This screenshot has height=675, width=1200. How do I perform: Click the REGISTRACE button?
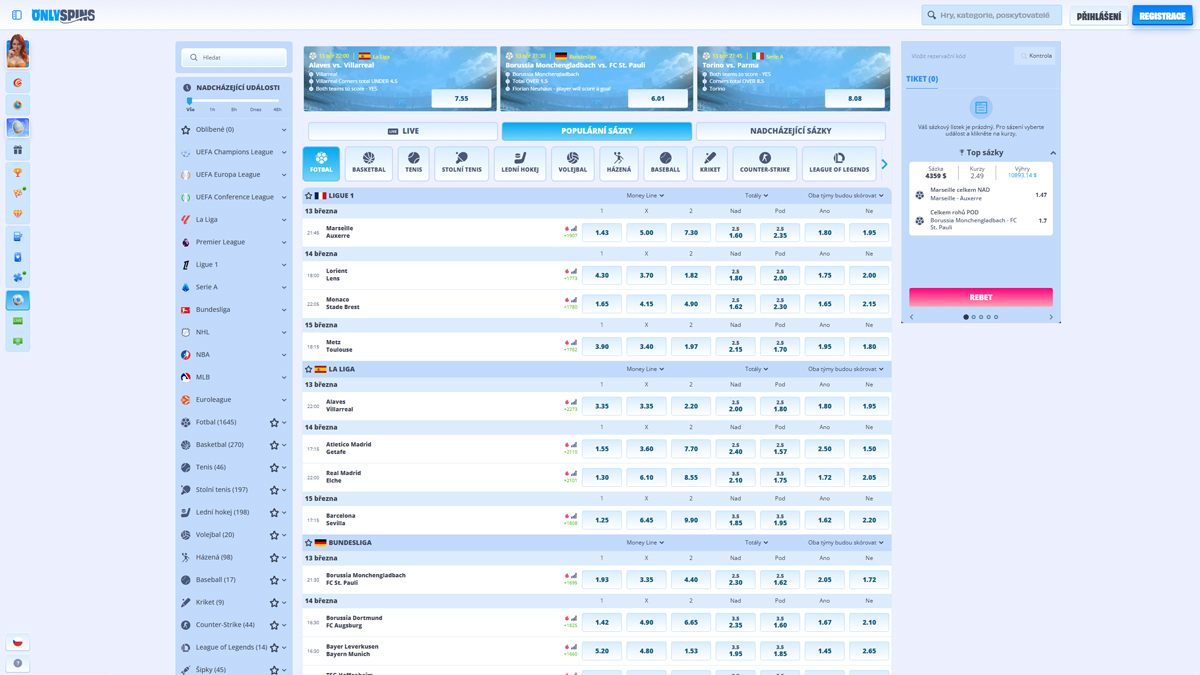[1162, 16]
